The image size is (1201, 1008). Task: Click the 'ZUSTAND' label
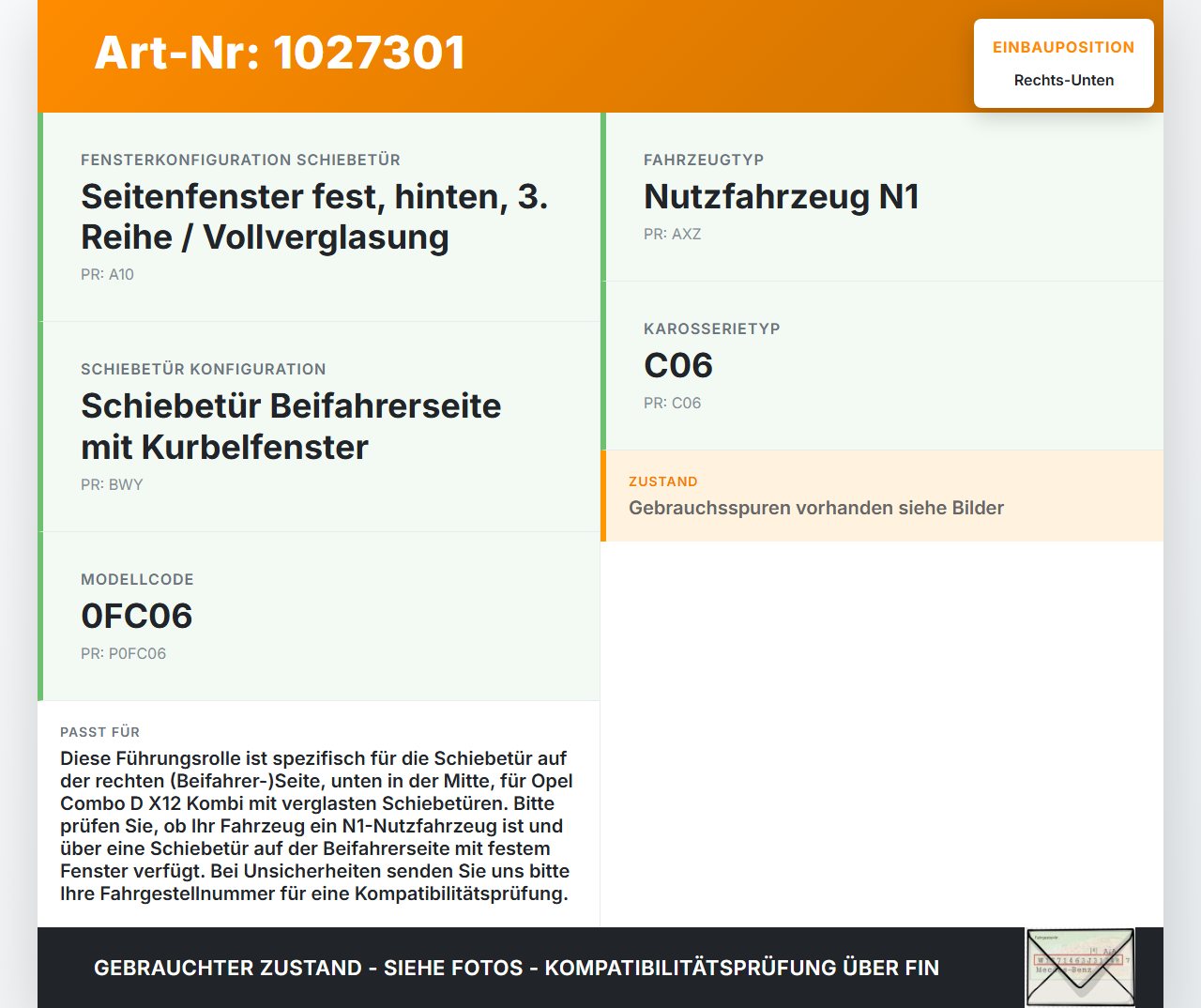pos(663,481)
